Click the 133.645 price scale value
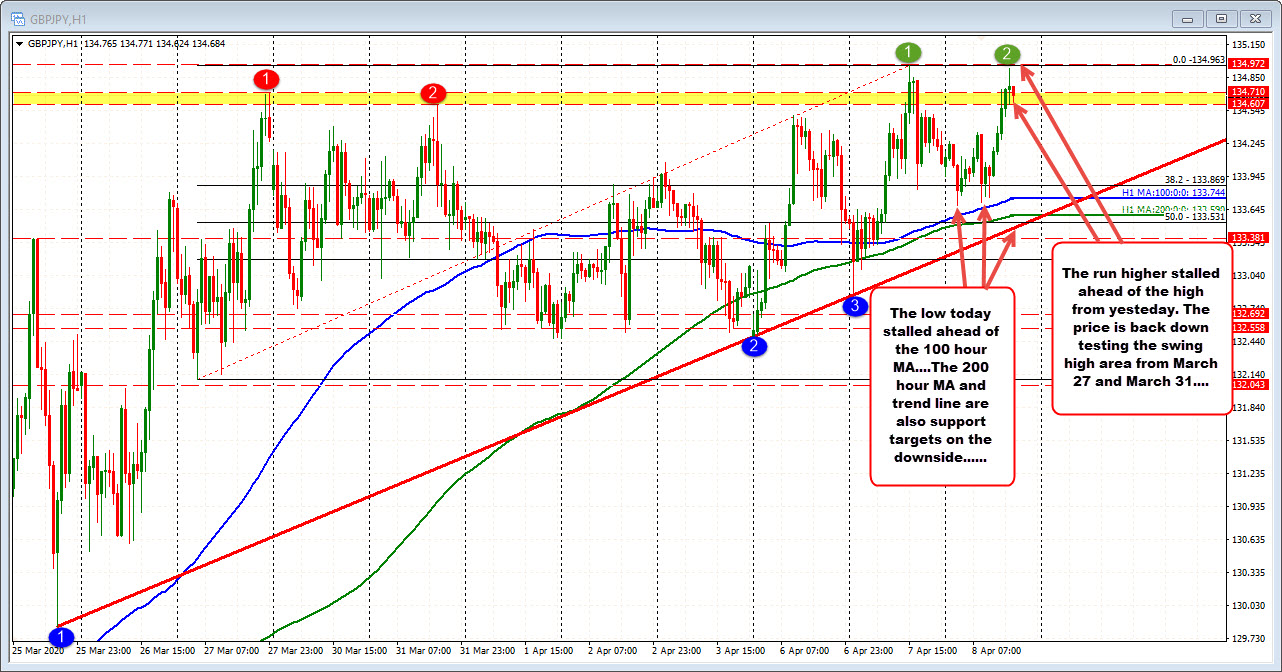1282x672 pixels. coord(1248,210)
